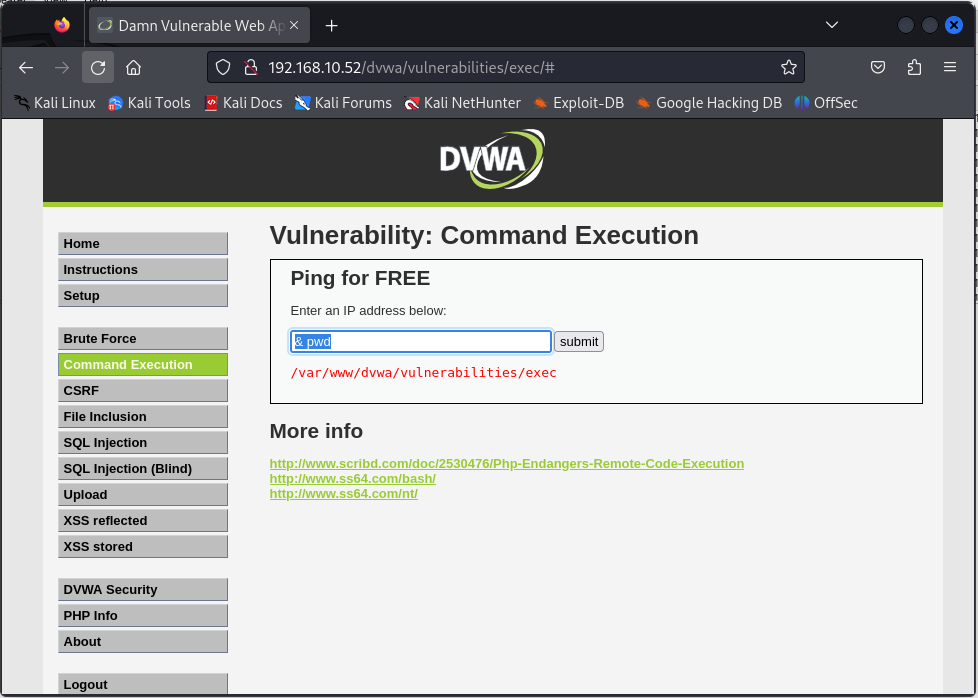
Task: Open the About page
Action: (x=143, y=641)
